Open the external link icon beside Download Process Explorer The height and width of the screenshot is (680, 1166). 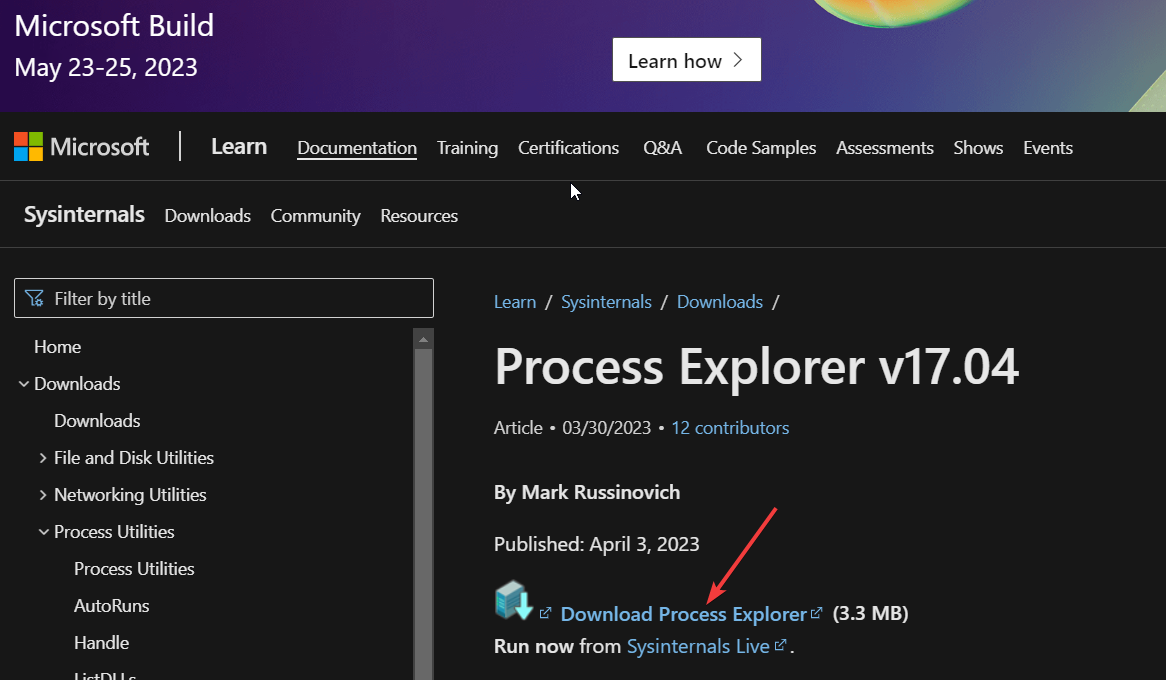tap(817, 611)
